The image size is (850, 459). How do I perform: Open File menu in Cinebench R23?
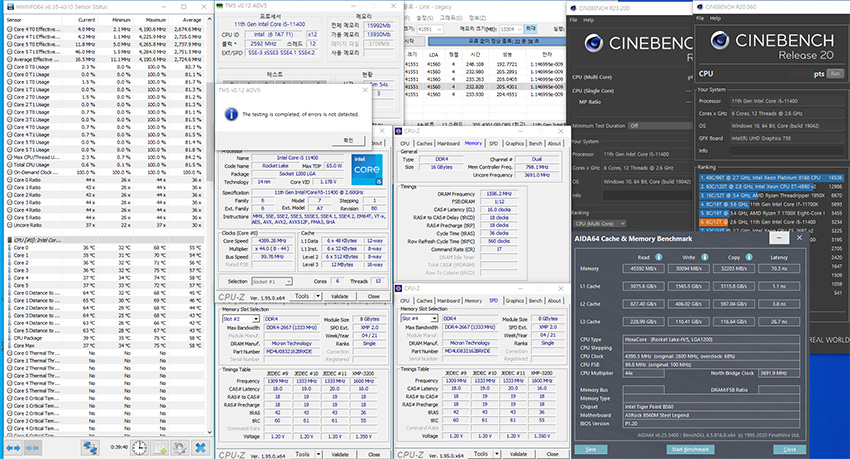point(573,20)
